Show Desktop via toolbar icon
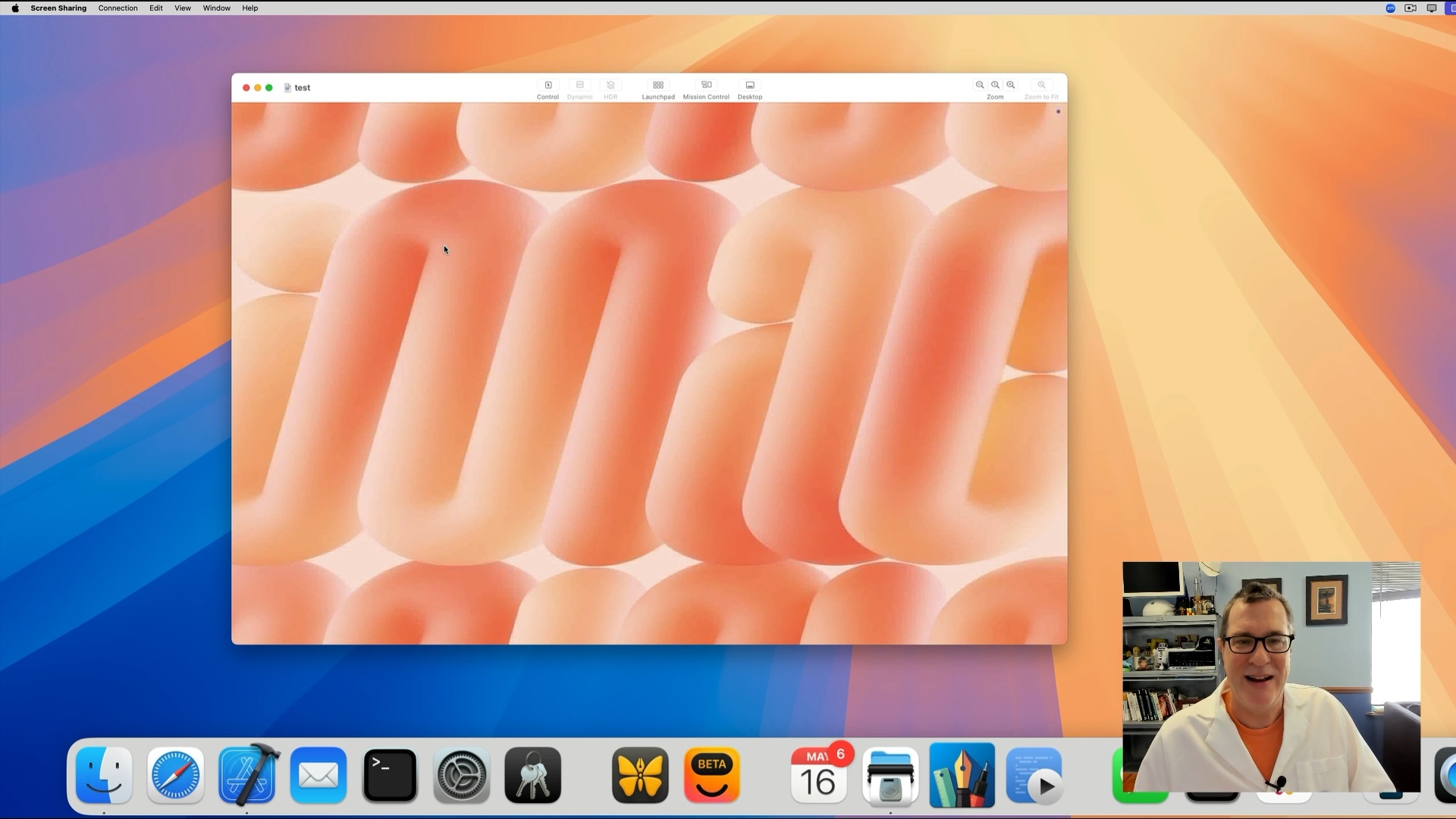Viewport: 1456px width, 819px height. tap(749, 86)
